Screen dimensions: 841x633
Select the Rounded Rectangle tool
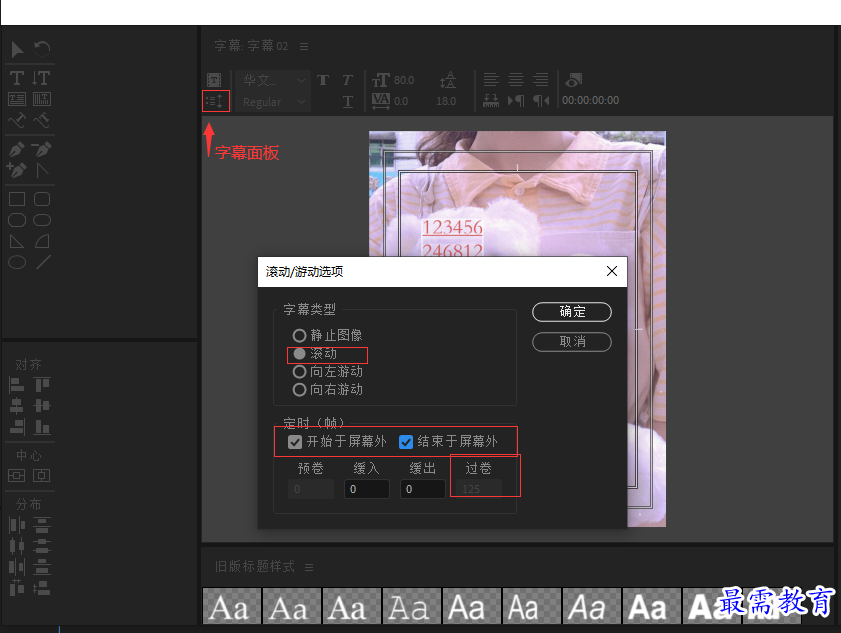click(42, 199)
